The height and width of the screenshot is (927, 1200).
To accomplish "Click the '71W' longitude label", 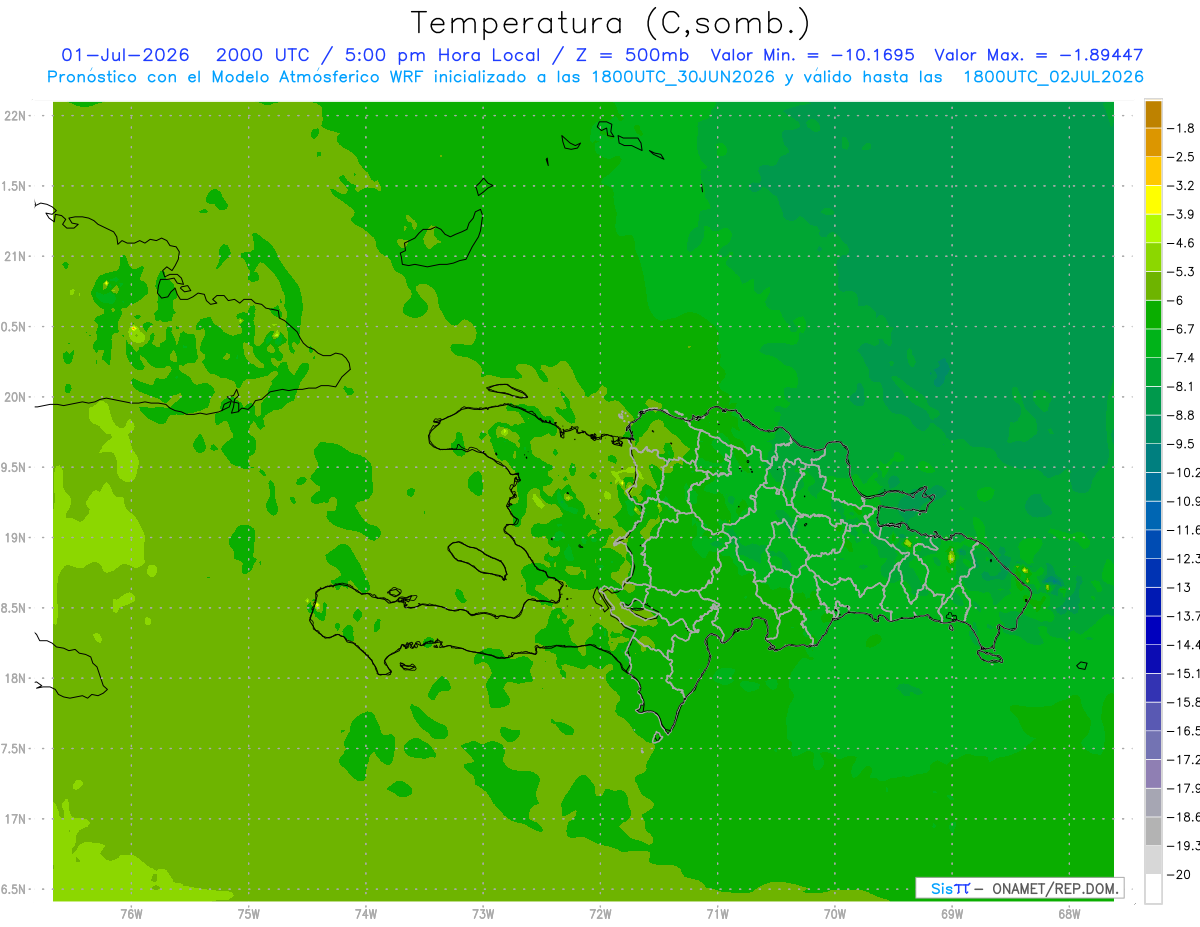I will coord(717,914).
